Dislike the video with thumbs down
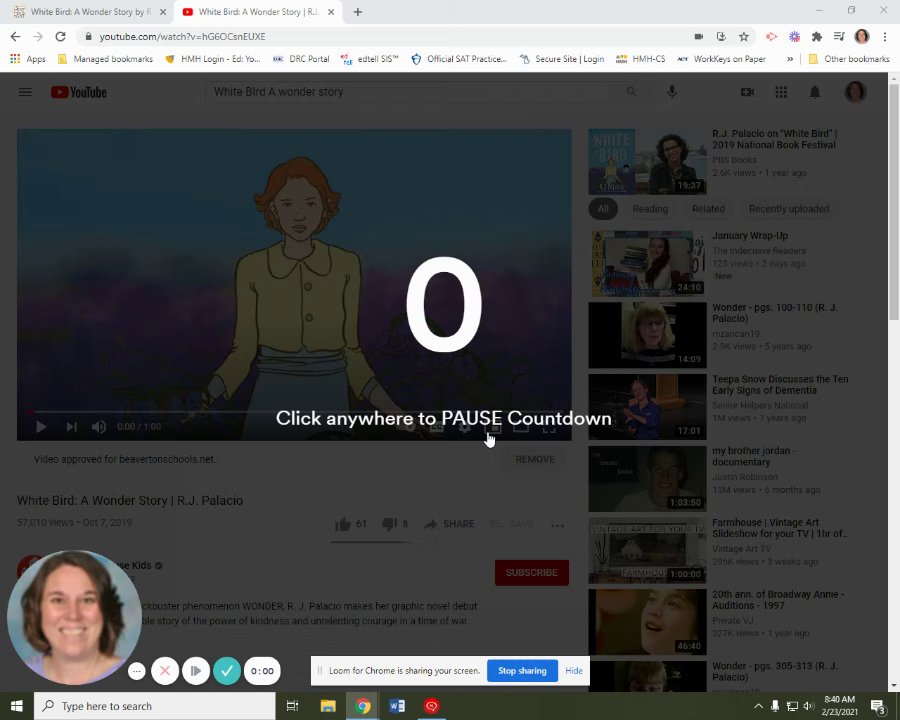Screen dimensions: 900x720 [x=390, y=524]
